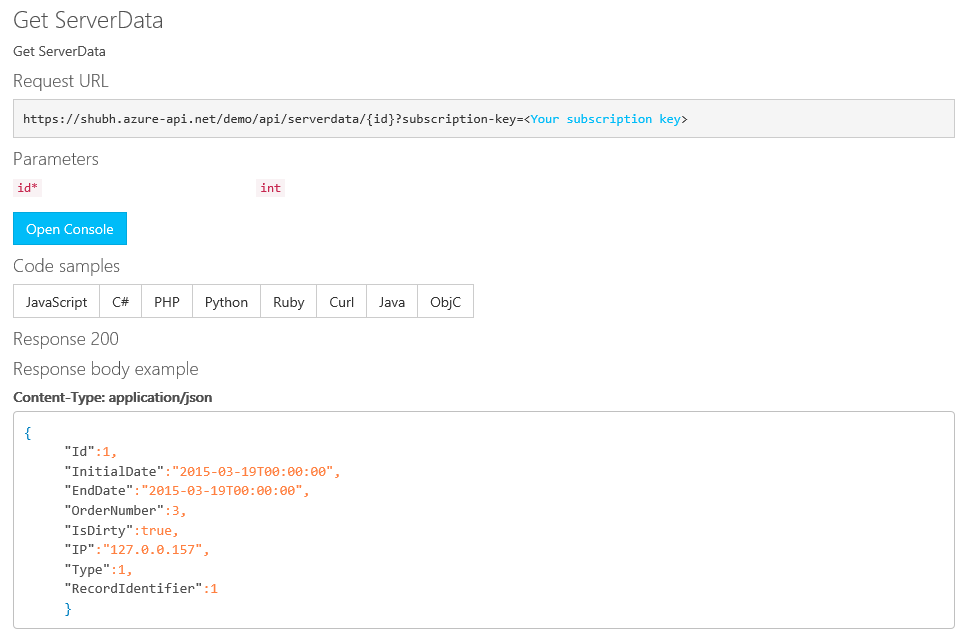Click the "IsDirty" line in JSON example
972x641 pixels.
click(121, 530)
